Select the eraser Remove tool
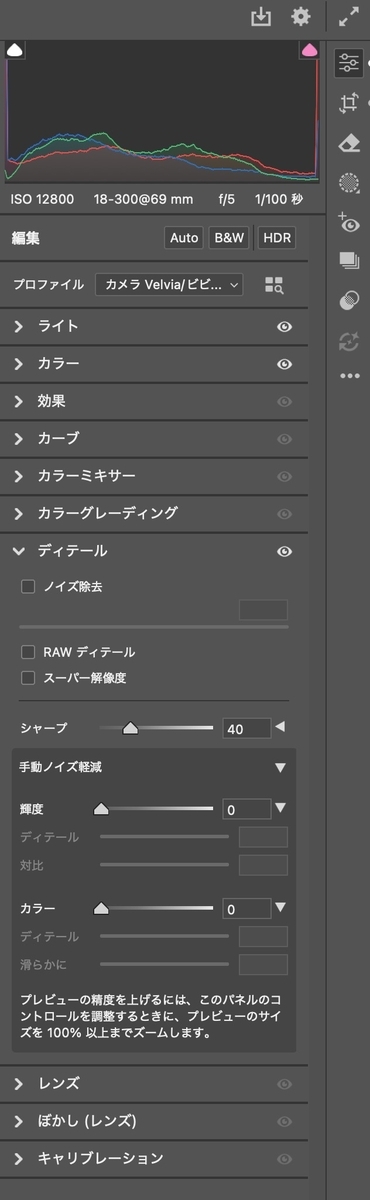Screen dimensions: 370x1200 (x=349, y=143)
